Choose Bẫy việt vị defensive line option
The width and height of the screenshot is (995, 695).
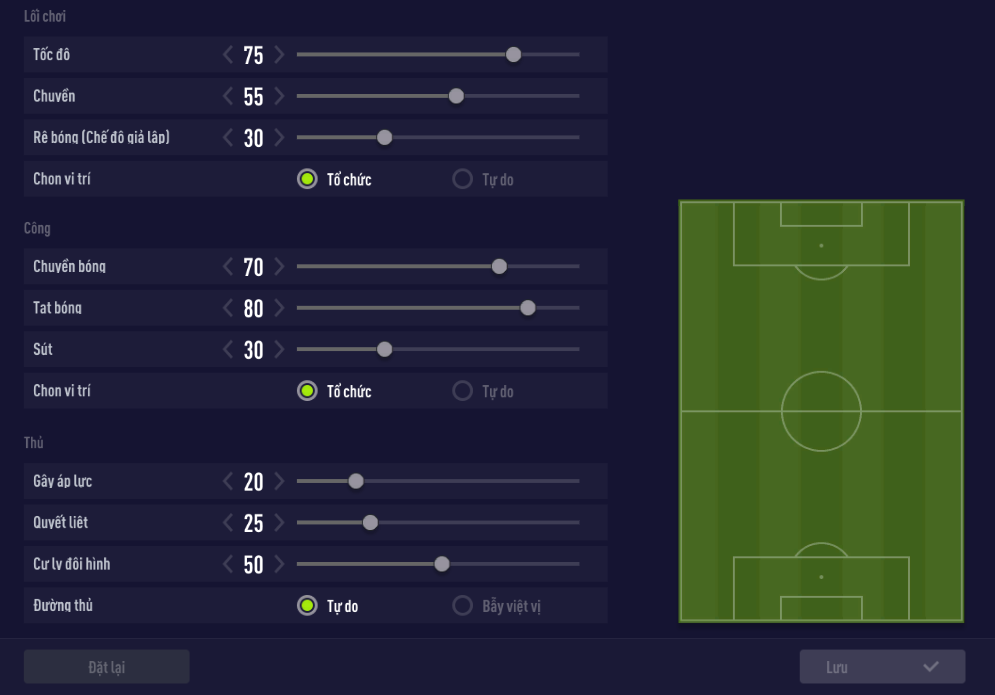(x=462, y=606)
